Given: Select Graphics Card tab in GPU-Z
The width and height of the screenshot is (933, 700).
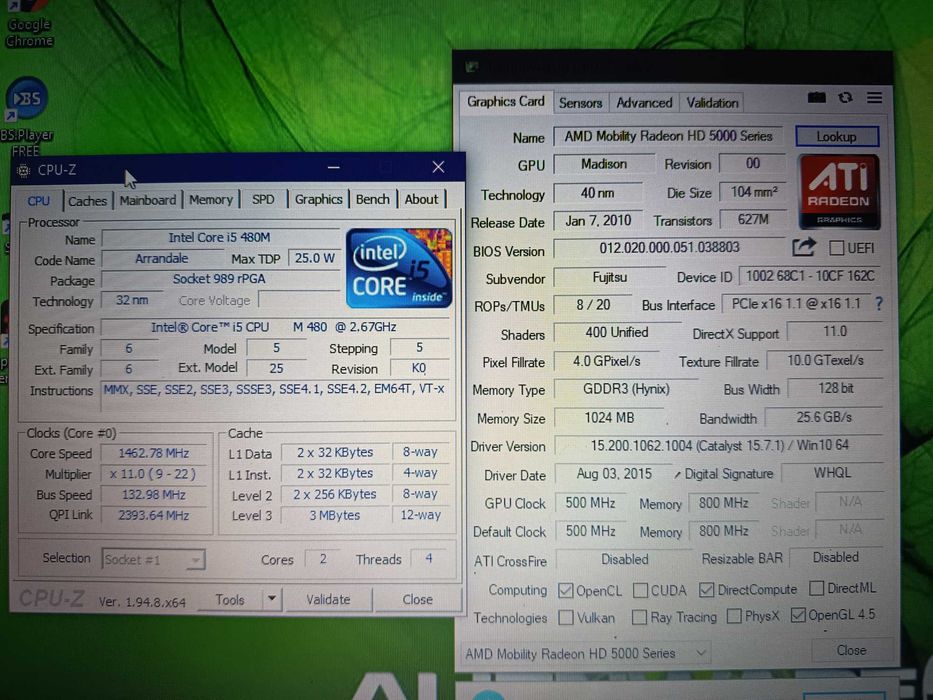Looking at the screenshot, I should [506, 101].
